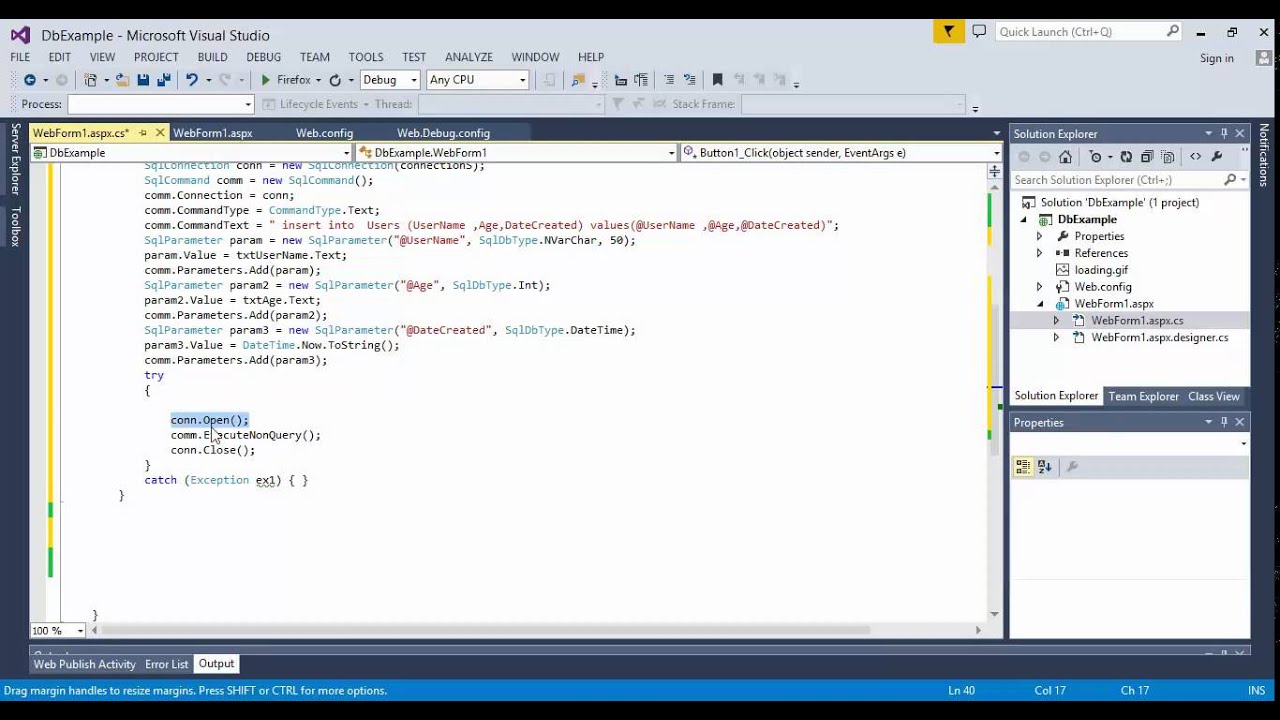
Task: Select loading.gif in Solution Explorer
Action: point(1101,270)
